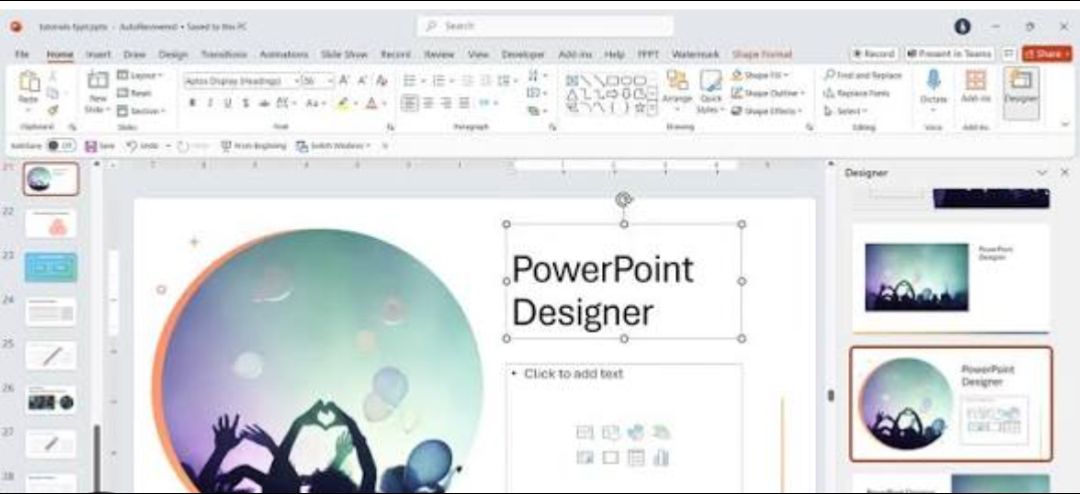The height and width of the screenshot is (494, 1080).
Task: Open the Section dropdown
Action: coord(141,111)
